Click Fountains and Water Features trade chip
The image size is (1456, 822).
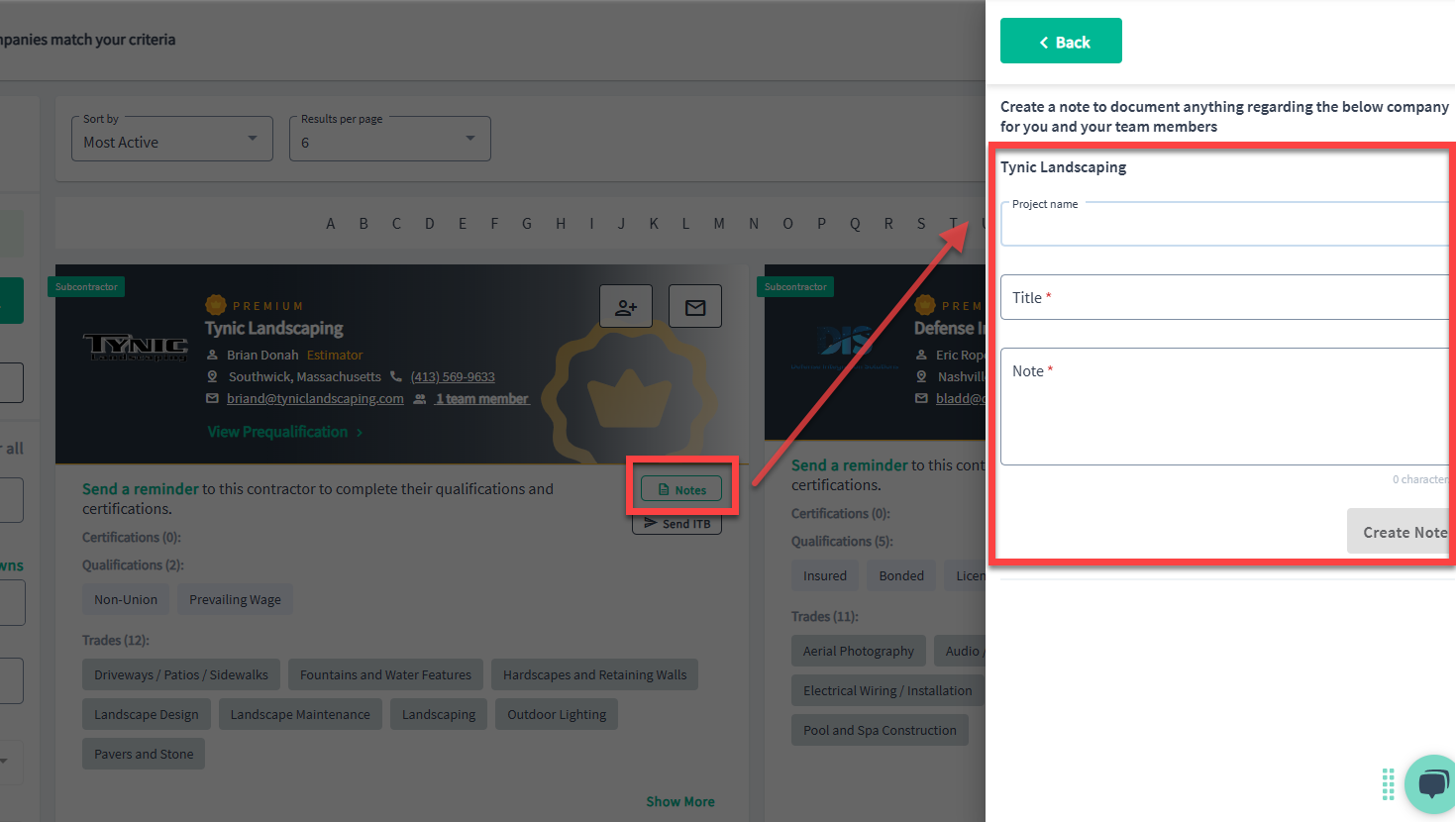pyautogui.click(x=385, y=674)
